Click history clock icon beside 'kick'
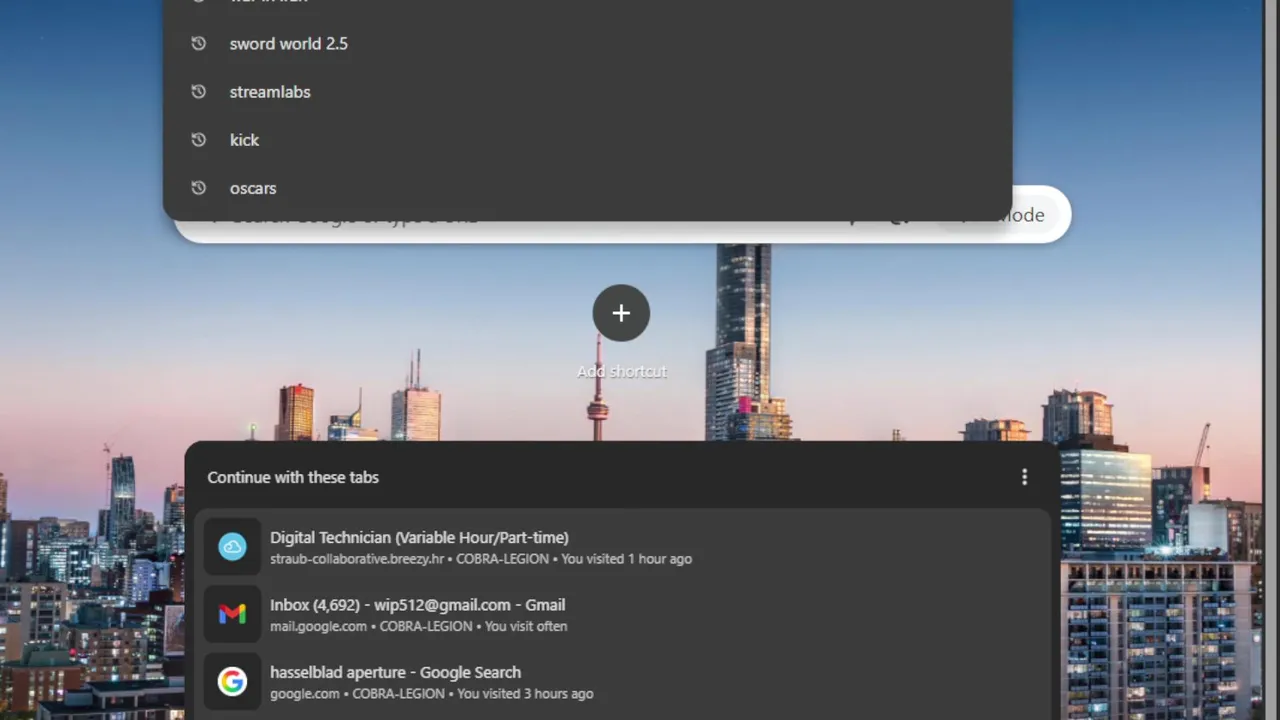This screenshot has height=720, width=1280. pyautogui.click(x=198, y=140)
